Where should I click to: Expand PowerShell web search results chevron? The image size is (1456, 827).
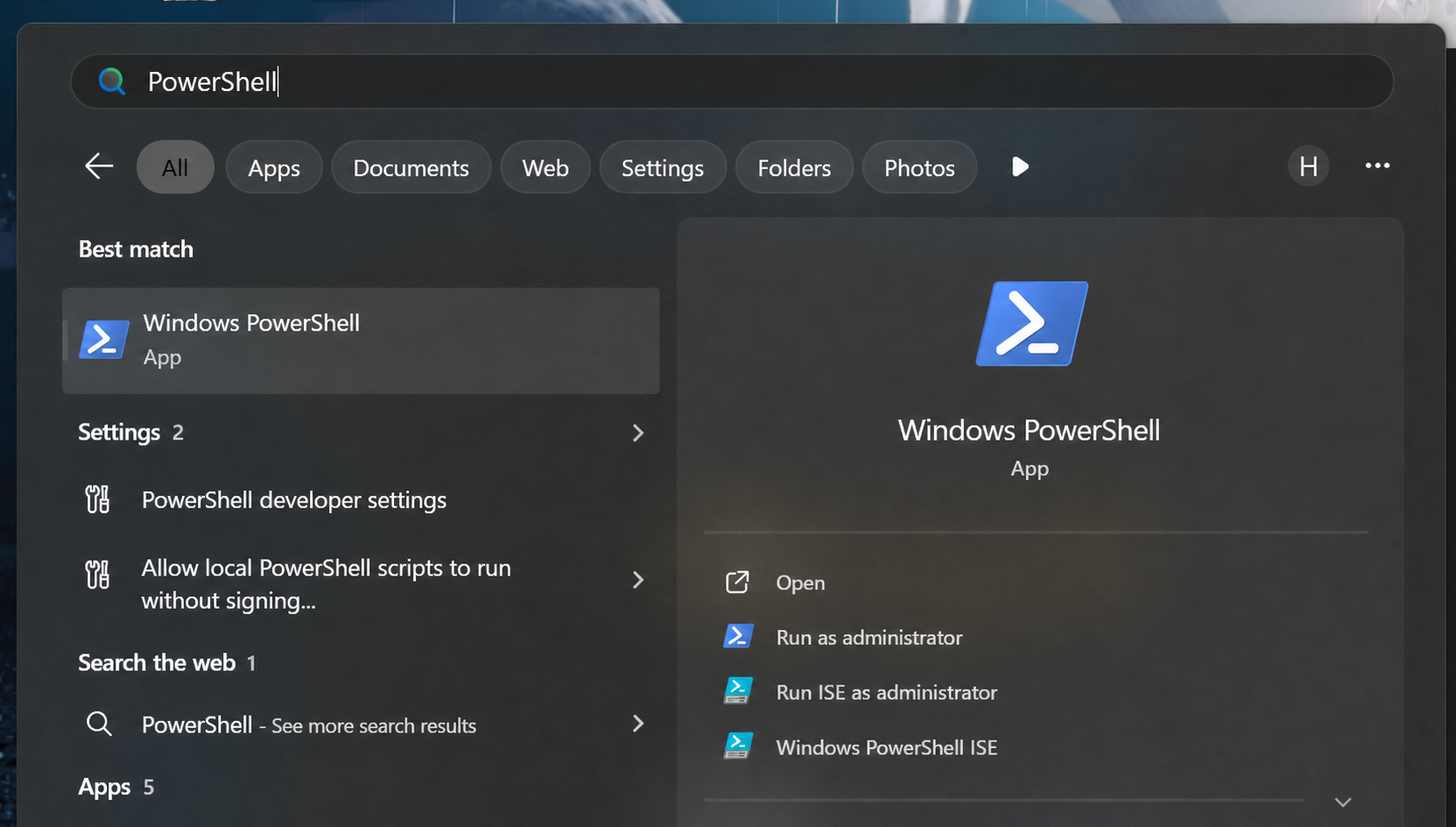(638, 724)
